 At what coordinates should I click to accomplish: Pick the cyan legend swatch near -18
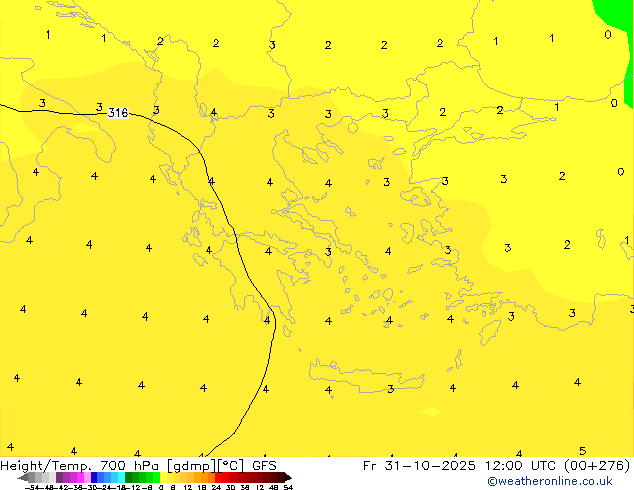point(121,477)
